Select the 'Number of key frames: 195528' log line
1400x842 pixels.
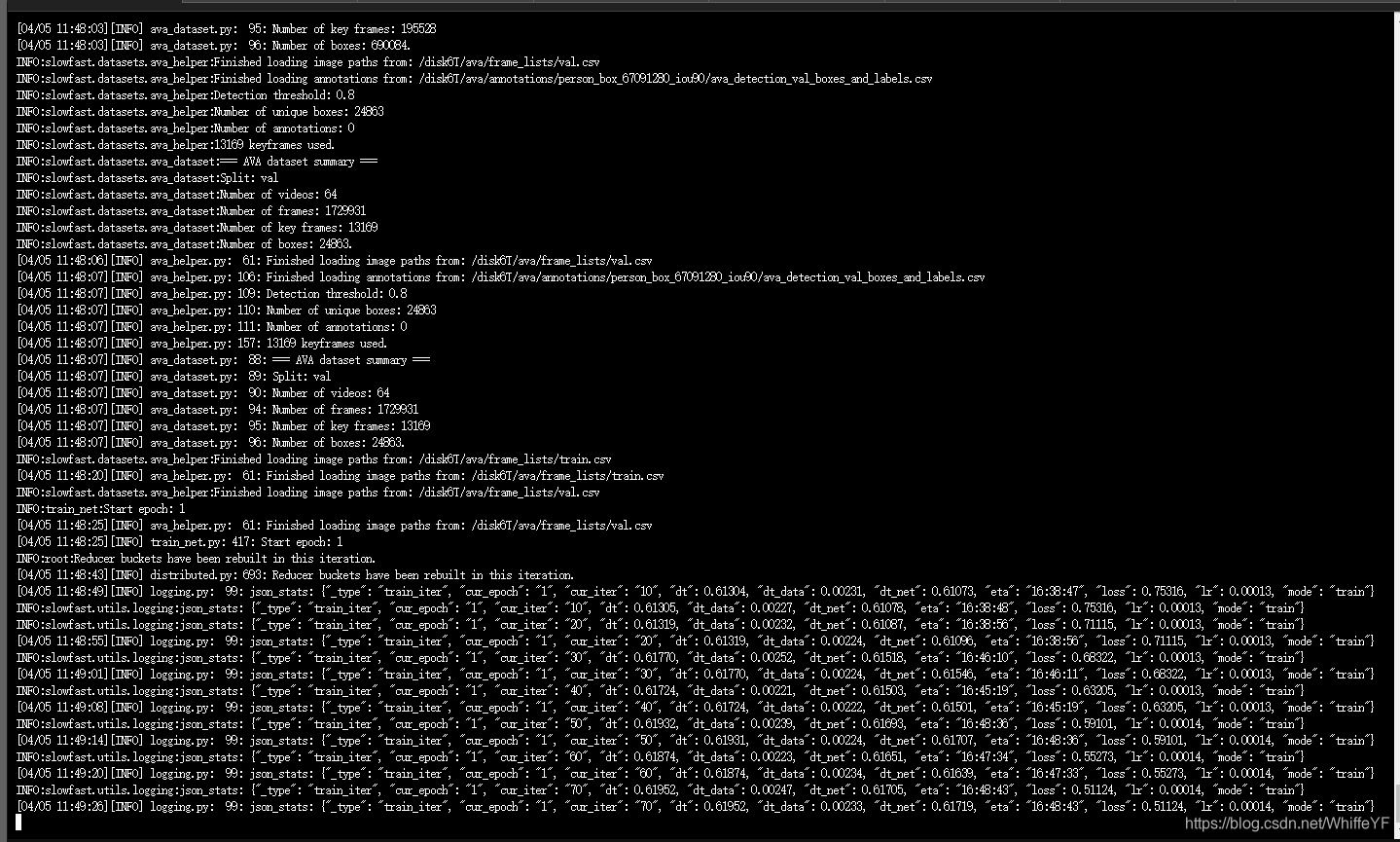tap(226, 29)
